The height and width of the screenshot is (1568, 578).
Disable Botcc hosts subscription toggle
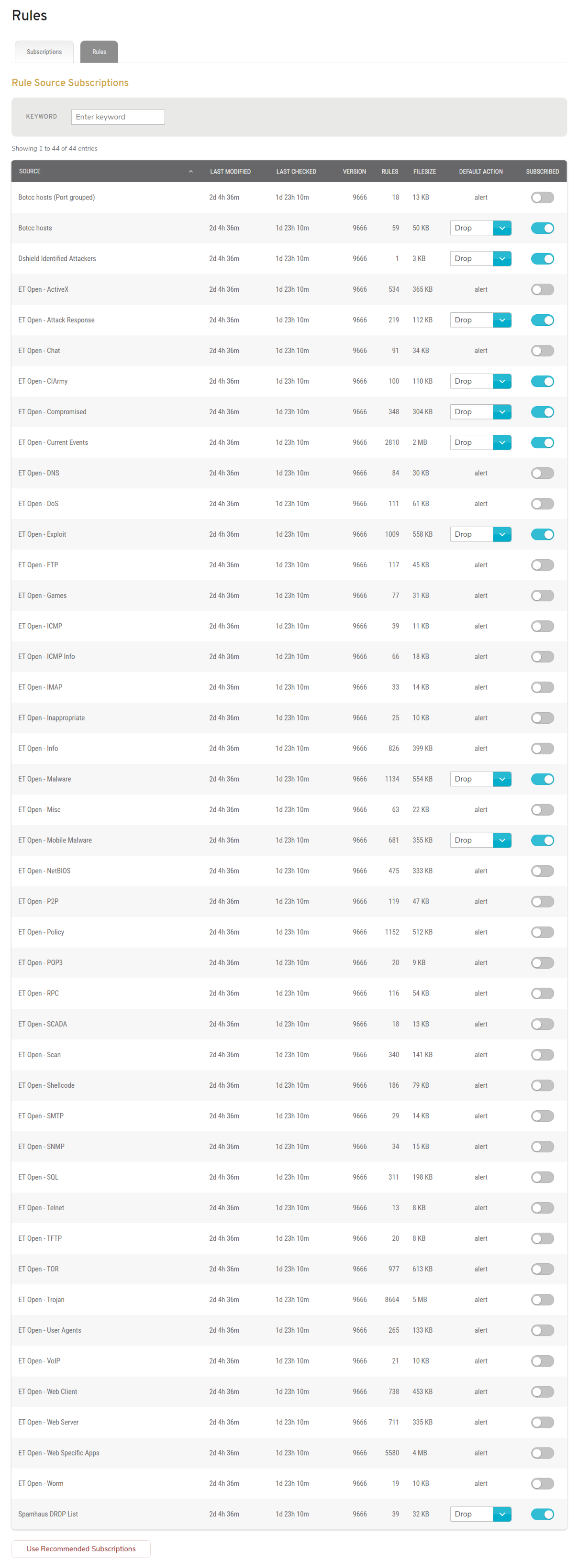[542, 228]
